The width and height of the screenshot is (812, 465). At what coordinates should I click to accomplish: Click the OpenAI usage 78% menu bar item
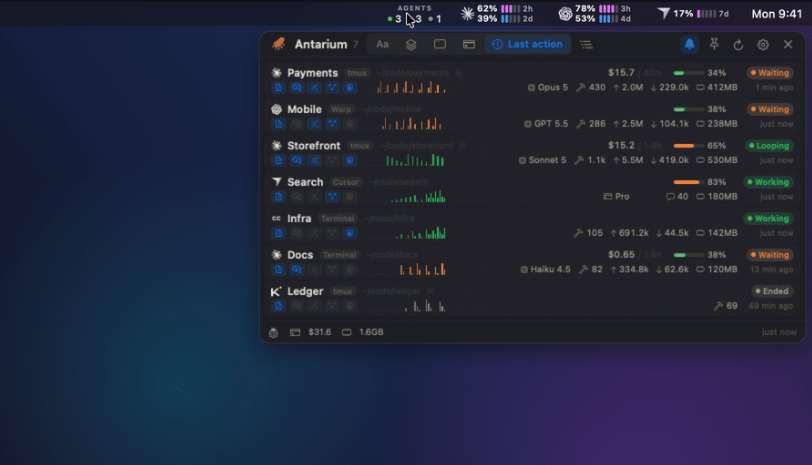594,14
